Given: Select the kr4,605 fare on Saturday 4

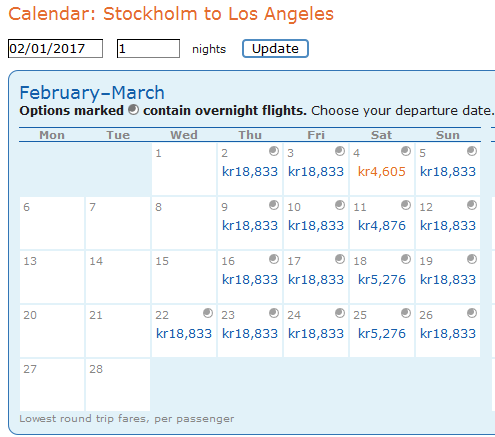Looking at the screenshot, I should [x=382, y=172].
